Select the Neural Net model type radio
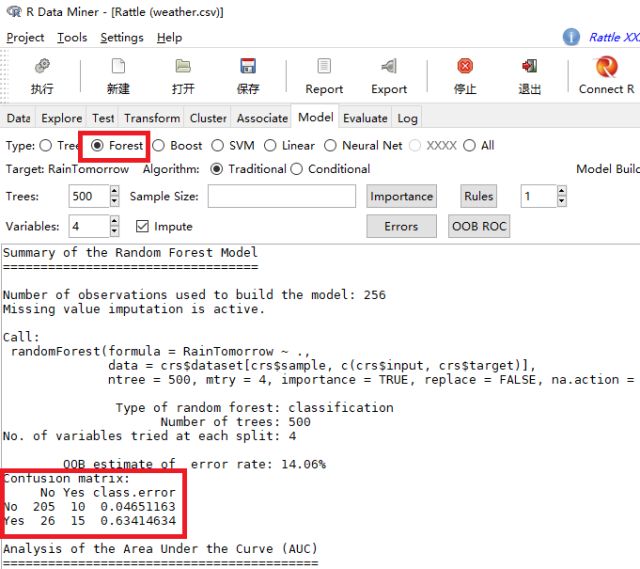 [x=330, y=145]
